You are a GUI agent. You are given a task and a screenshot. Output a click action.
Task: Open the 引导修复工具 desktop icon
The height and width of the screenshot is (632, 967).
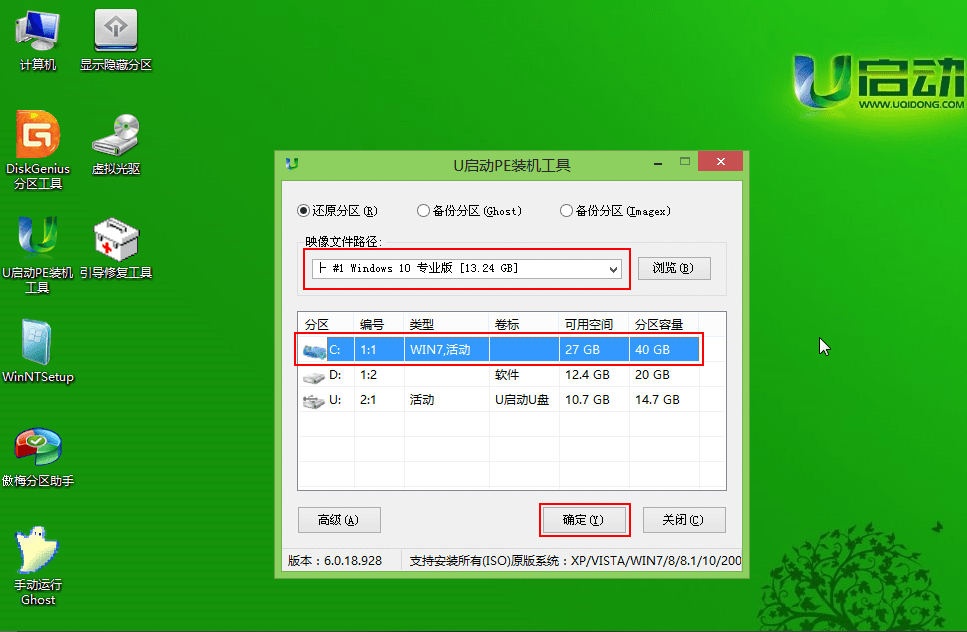115,248
